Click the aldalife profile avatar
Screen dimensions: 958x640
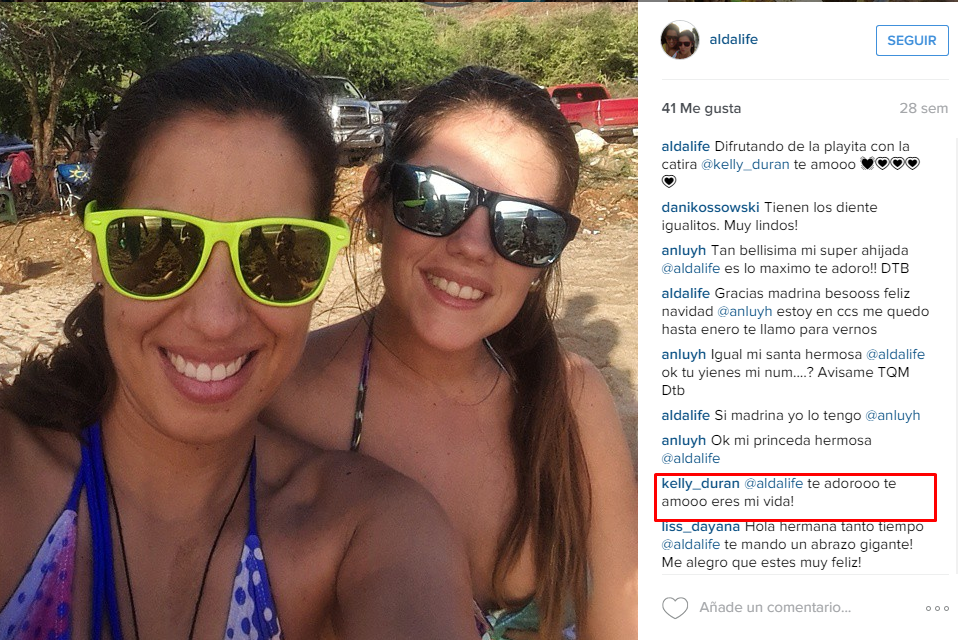coord(679,40)
